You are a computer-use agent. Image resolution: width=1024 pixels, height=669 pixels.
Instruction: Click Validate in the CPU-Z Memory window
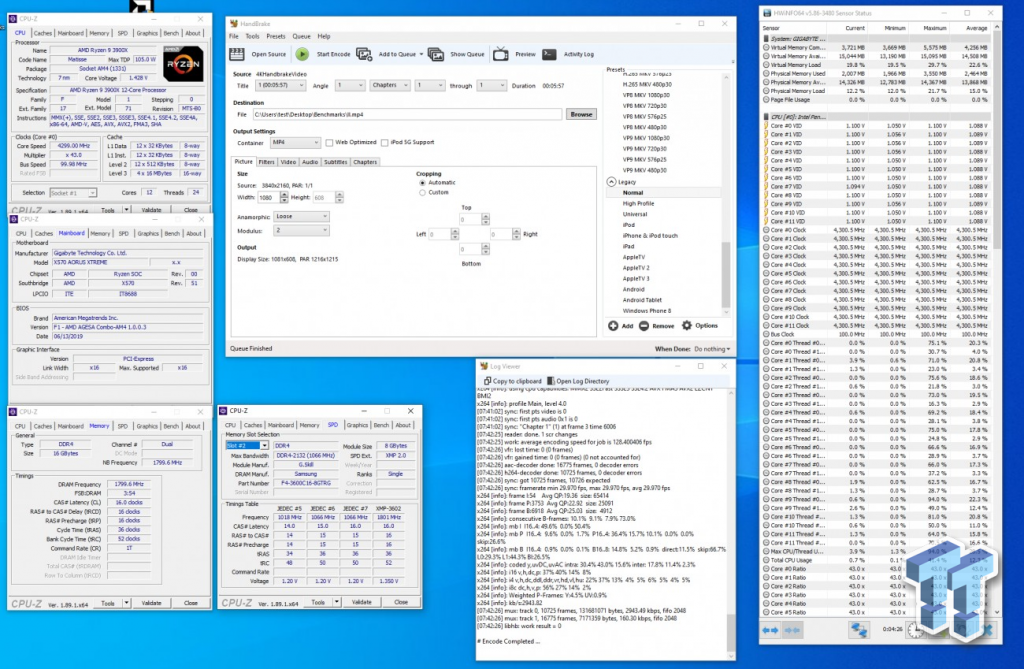pos(151,603)
